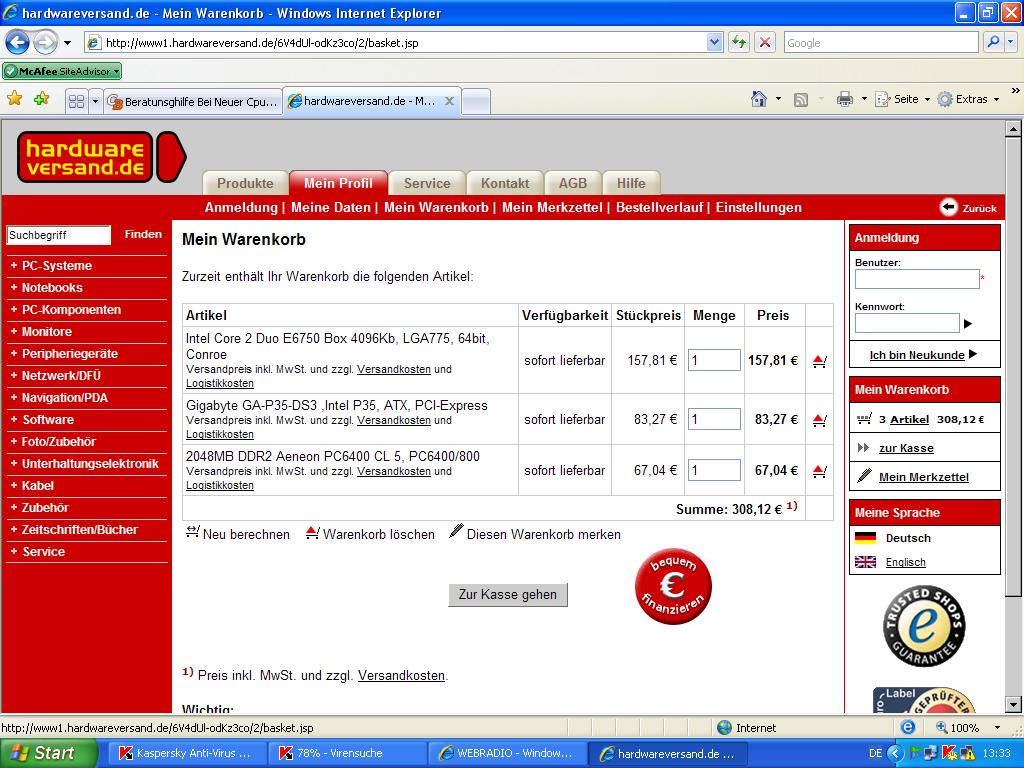The height and width of the screenshot is (768, 1024).
Task: Remove 2048MB DDR2 Aeneon from cart
Action: click(820, 471)
